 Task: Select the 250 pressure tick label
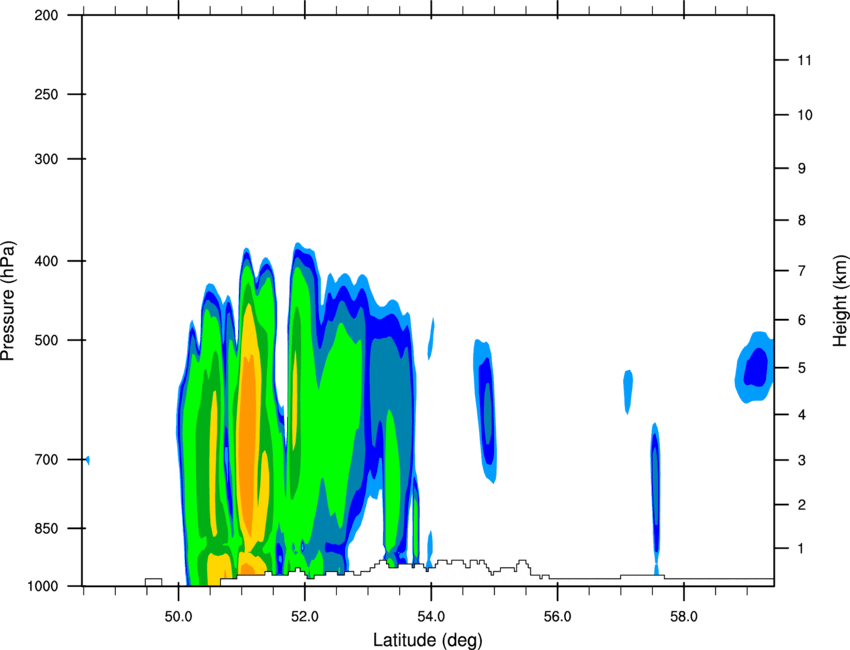[x=46, y=94]
